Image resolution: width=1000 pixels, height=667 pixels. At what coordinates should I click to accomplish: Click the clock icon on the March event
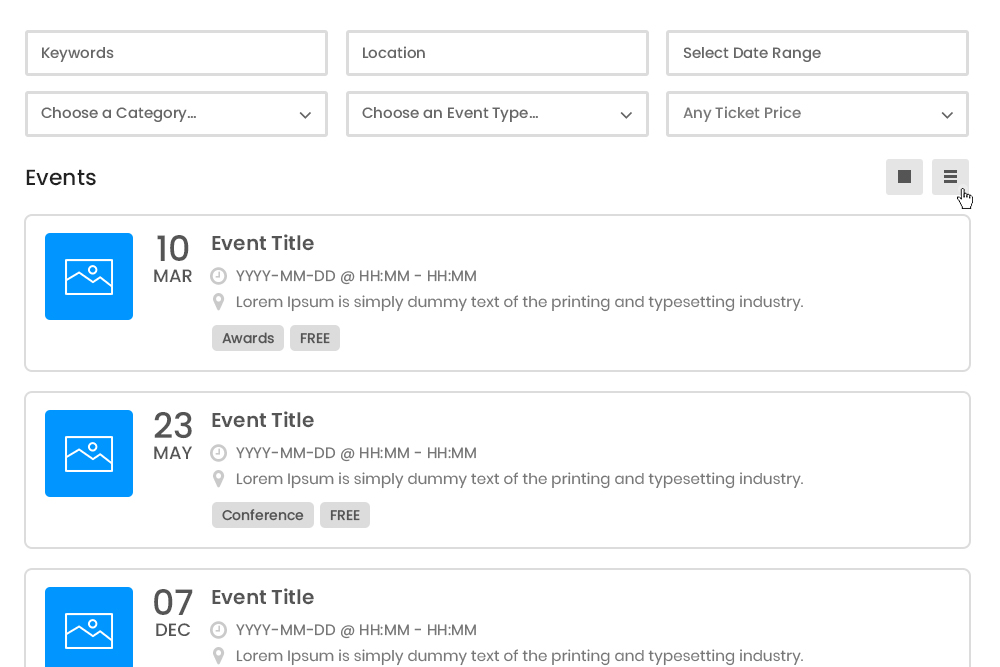(218, 275)
